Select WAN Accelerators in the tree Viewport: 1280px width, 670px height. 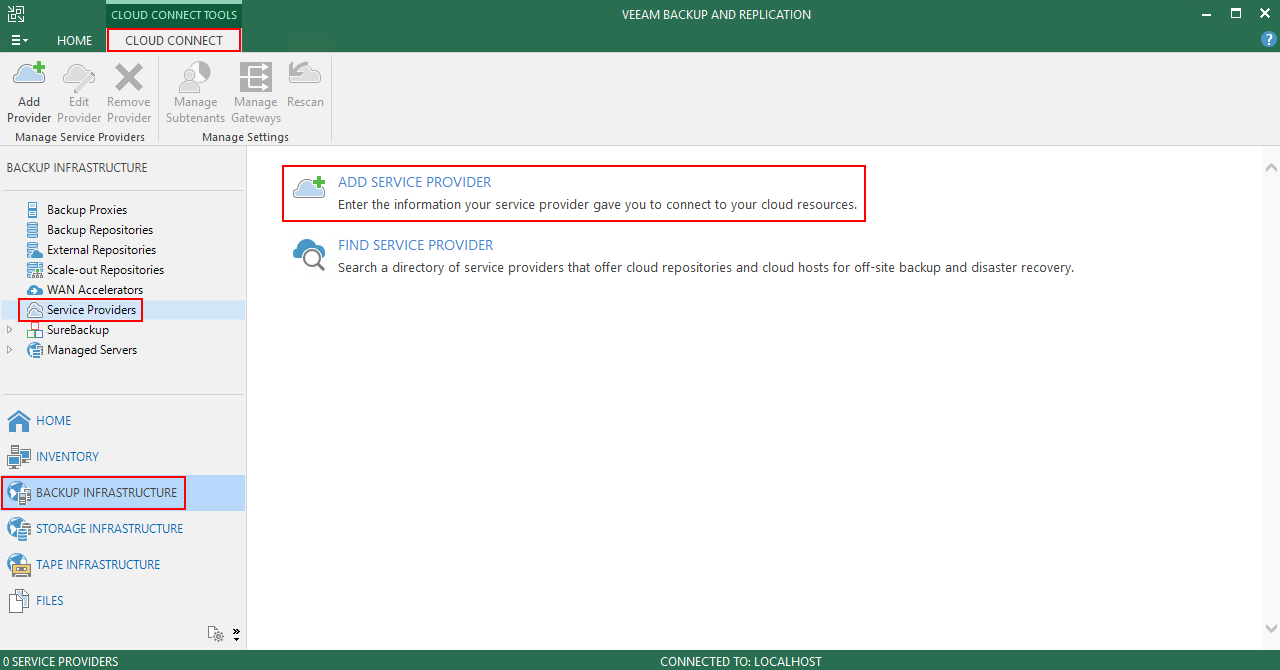coord(95,290)
